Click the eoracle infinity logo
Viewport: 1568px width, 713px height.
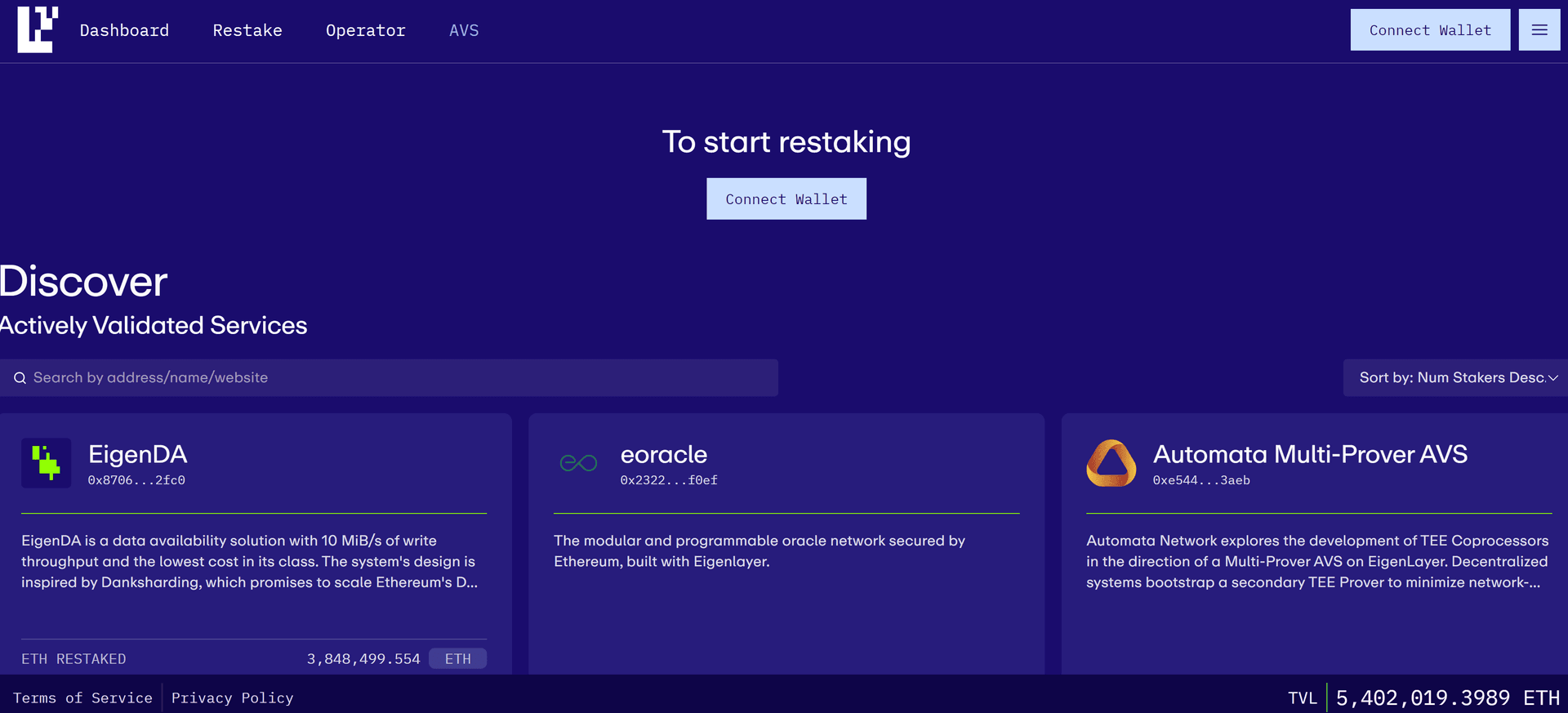click(578, 463)
